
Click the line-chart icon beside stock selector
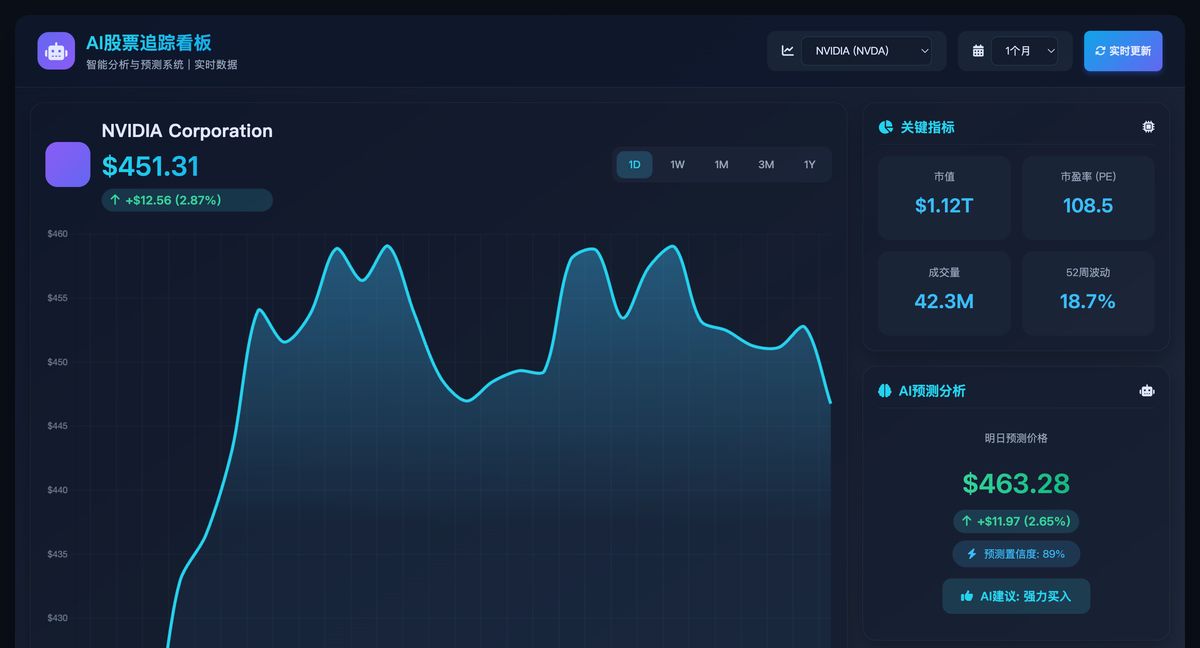pos(788,49)
